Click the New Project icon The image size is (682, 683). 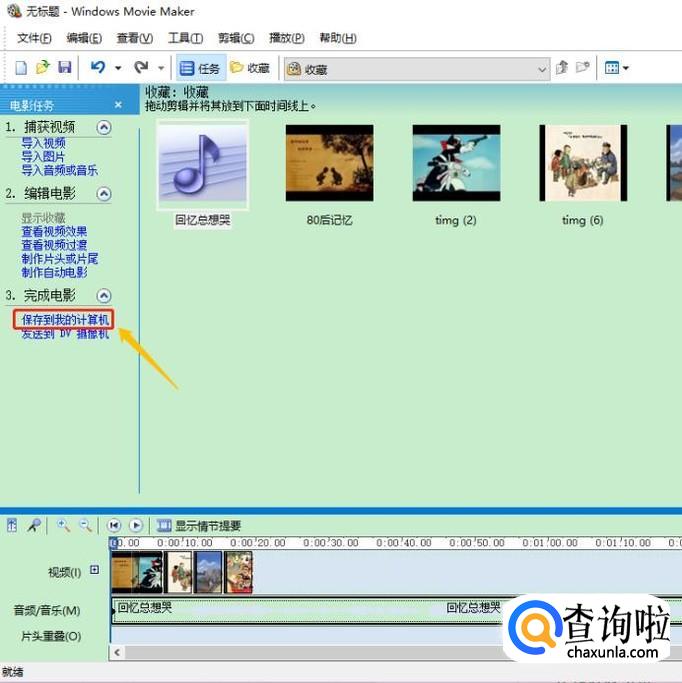[x=21, y=68]
